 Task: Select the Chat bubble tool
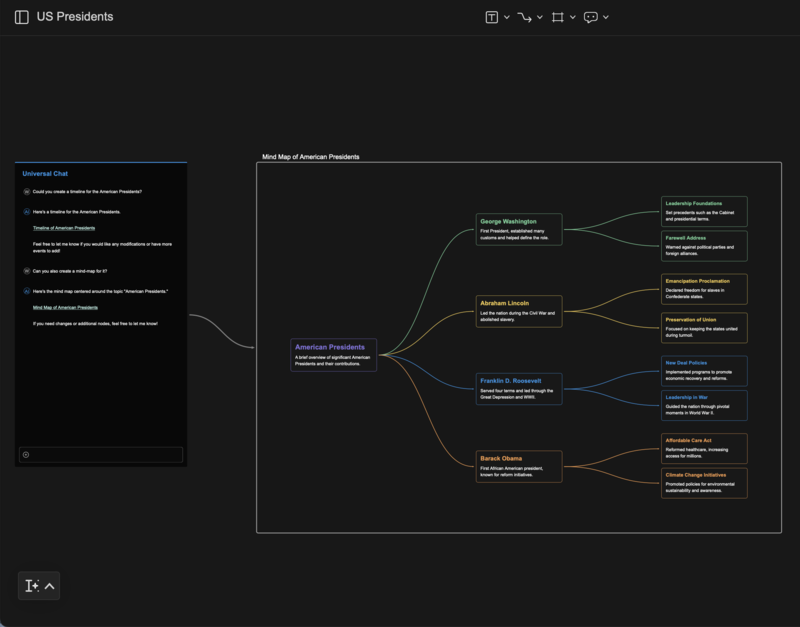(x=591, y=17)
